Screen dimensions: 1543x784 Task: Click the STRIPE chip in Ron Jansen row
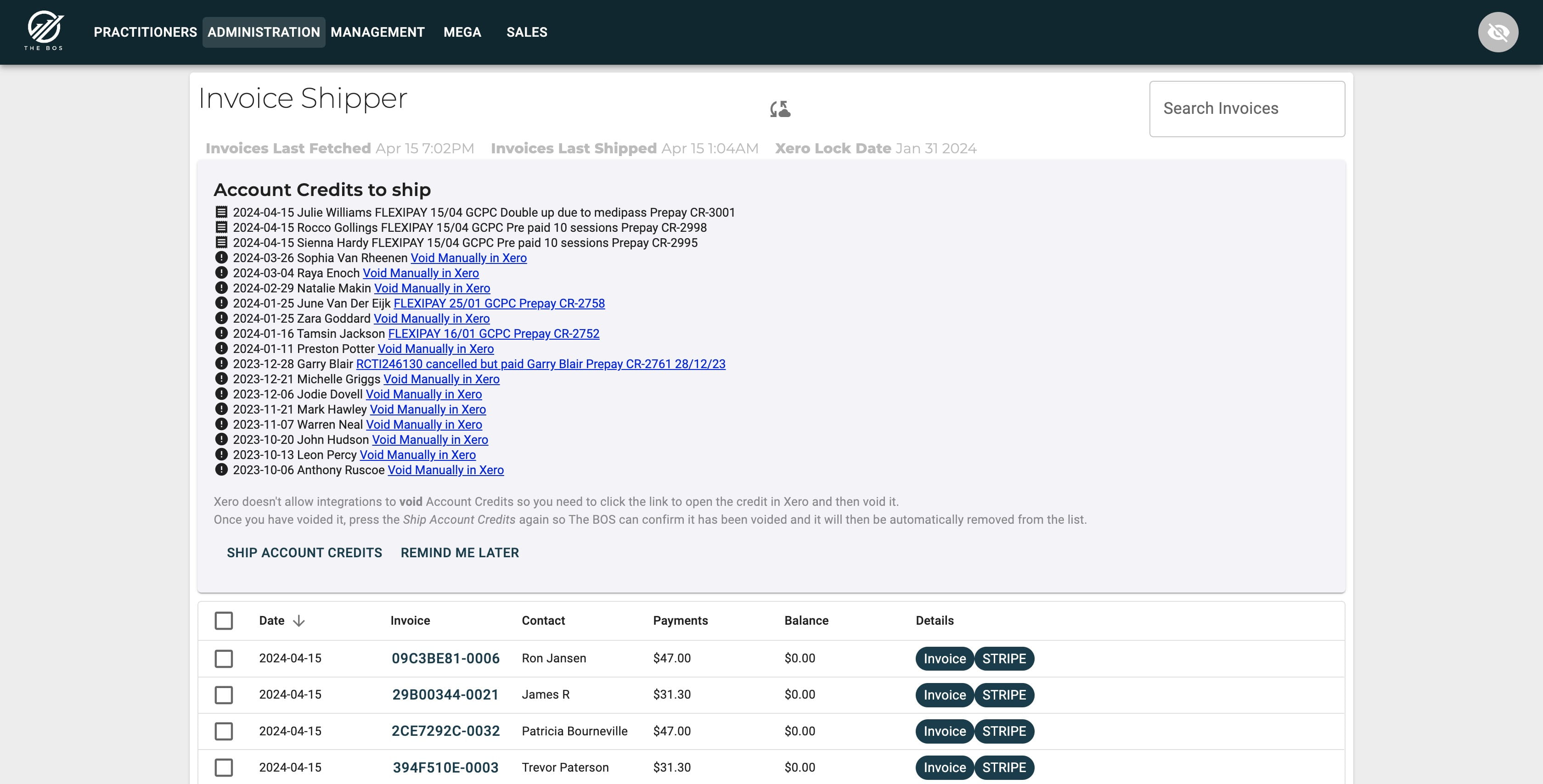click(x=1004, y=659)
